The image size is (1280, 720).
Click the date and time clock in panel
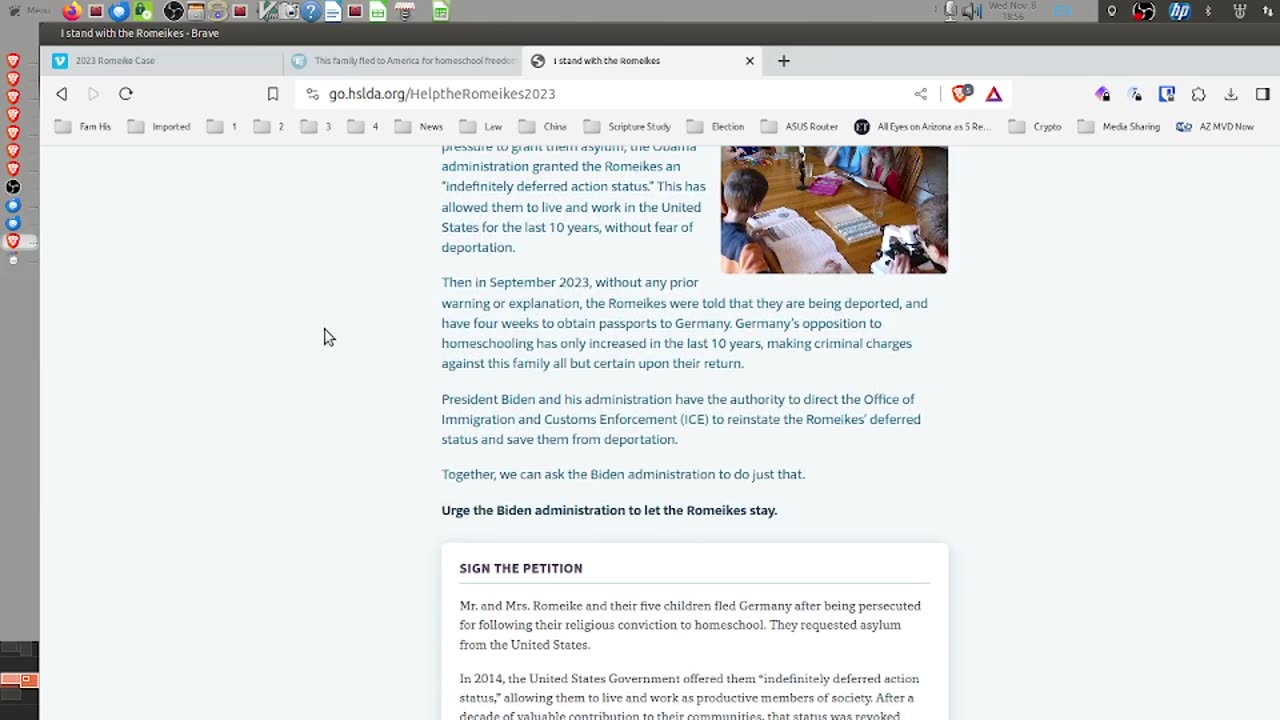(1015, 11)
